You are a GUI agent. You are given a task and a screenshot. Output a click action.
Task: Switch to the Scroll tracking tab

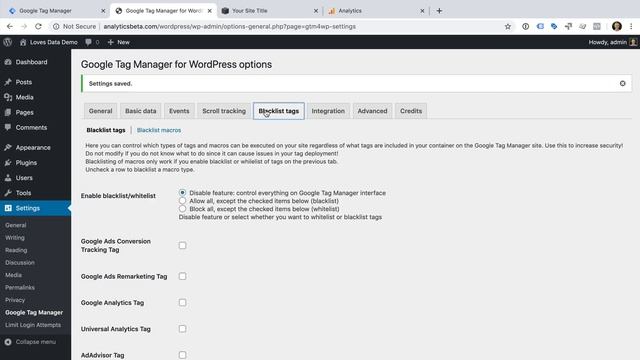click(x=224, y=111)
